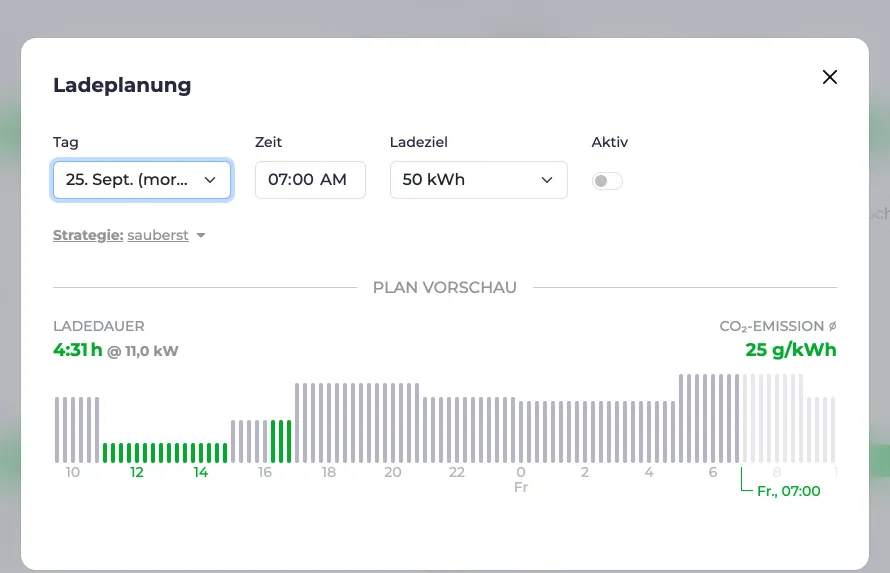Click the 10 hour label on chart axis
This screenshot has width=890, height=573.
pyautogui.click(x=73, y=472)
